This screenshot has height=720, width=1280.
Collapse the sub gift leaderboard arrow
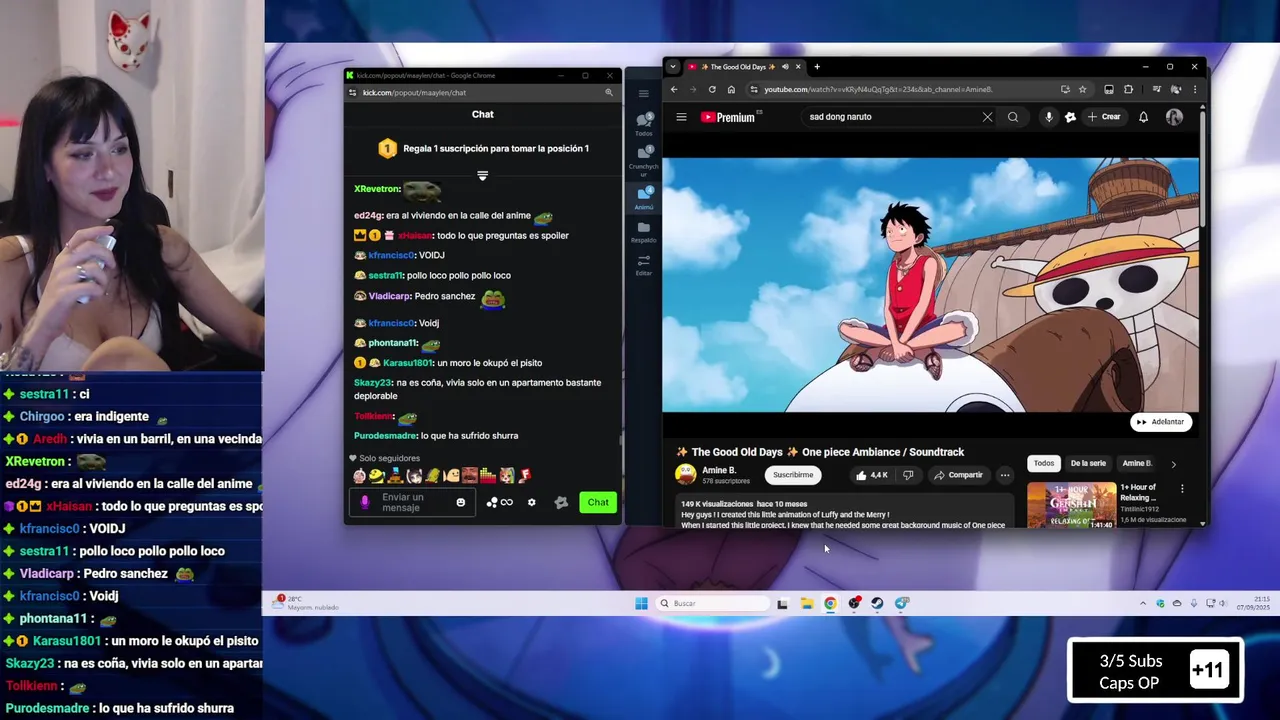click(483, 175)
